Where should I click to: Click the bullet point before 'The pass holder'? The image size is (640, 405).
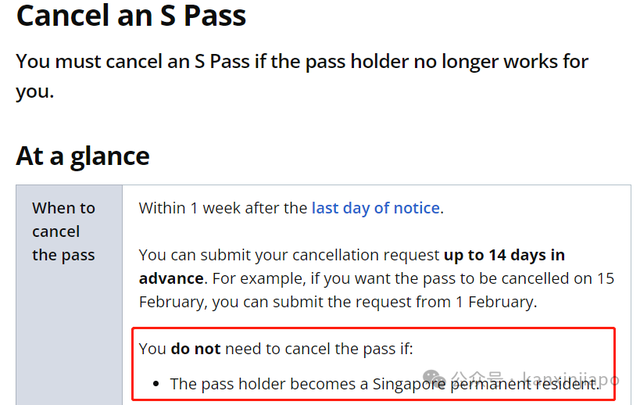(x=156, y=384)
